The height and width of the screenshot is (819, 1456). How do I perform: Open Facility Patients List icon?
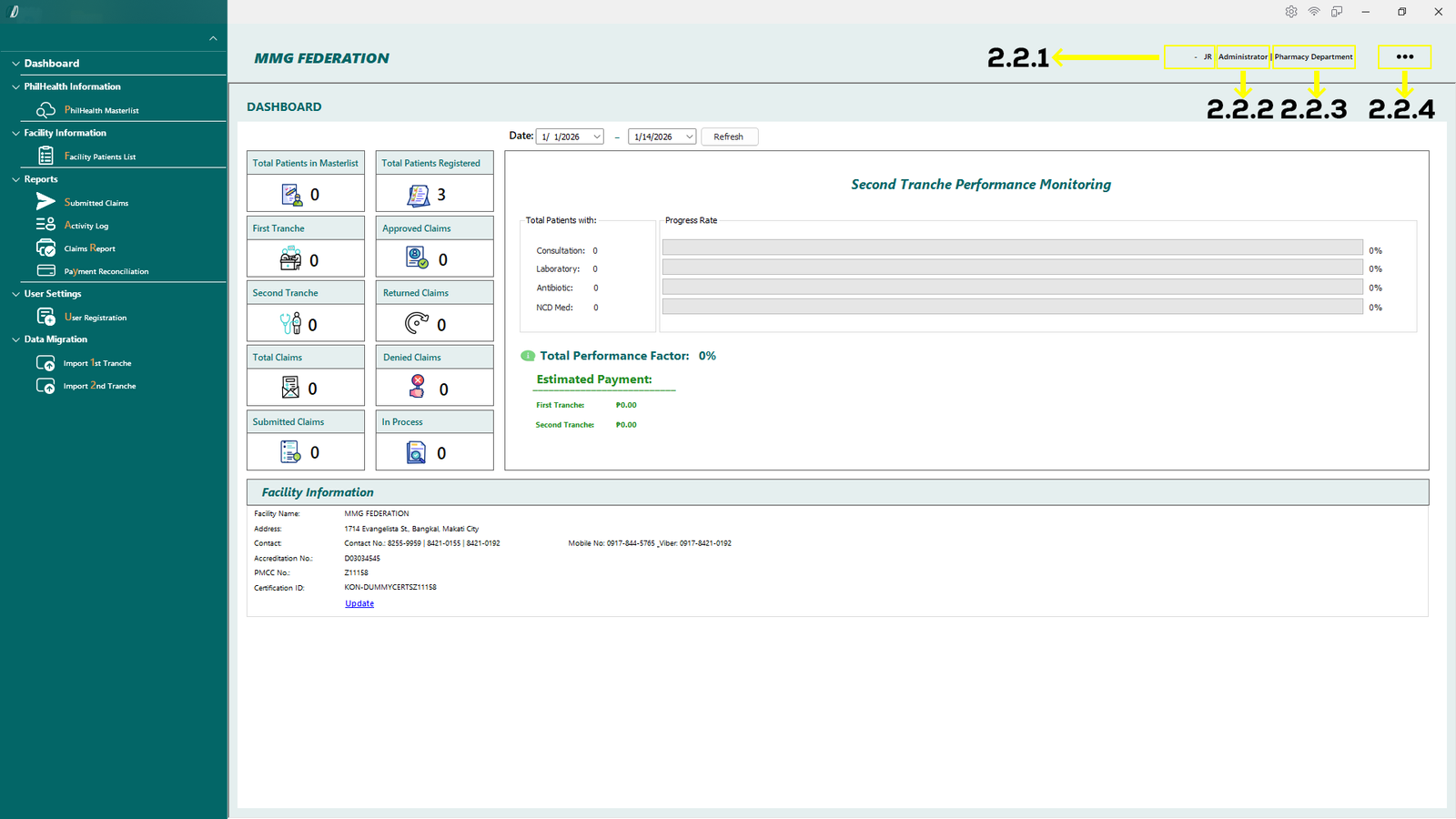[x=45, y=157]
